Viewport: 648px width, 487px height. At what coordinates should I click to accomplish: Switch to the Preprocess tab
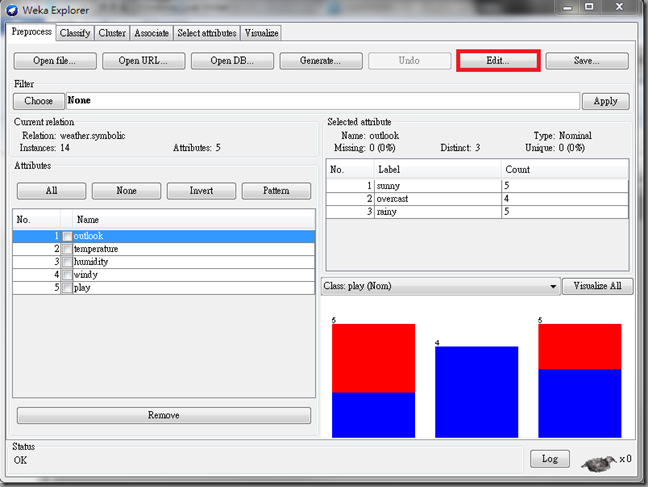pos(31,32)
